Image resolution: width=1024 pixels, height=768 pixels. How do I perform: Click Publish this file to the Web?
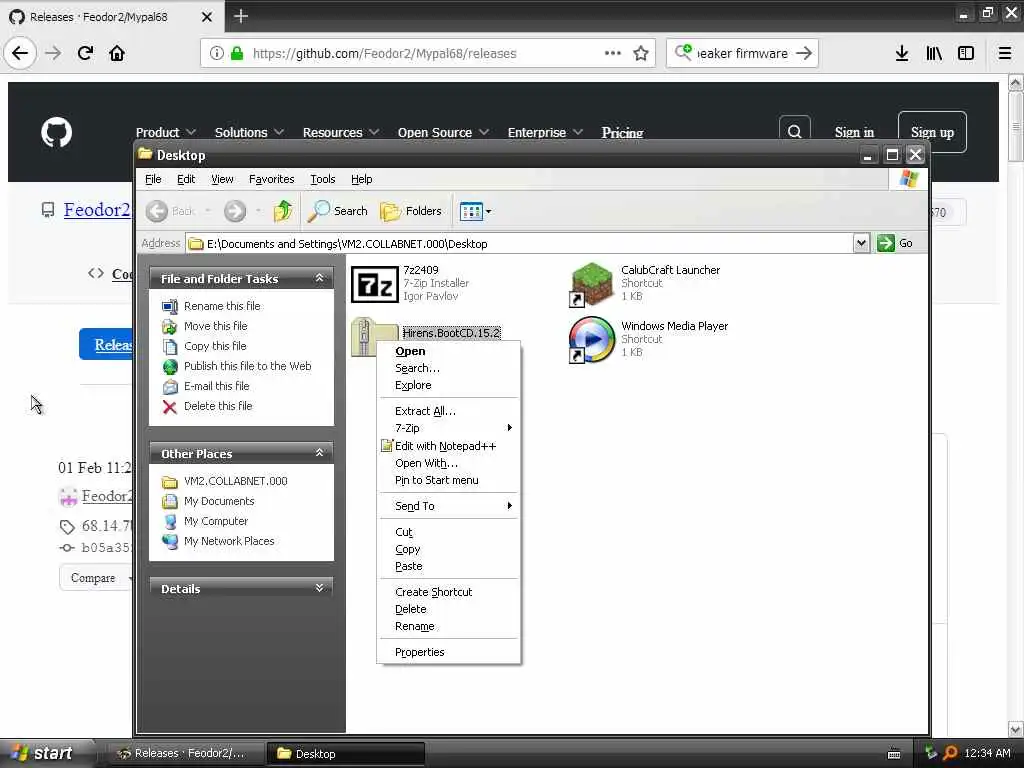tap(248, 366)
